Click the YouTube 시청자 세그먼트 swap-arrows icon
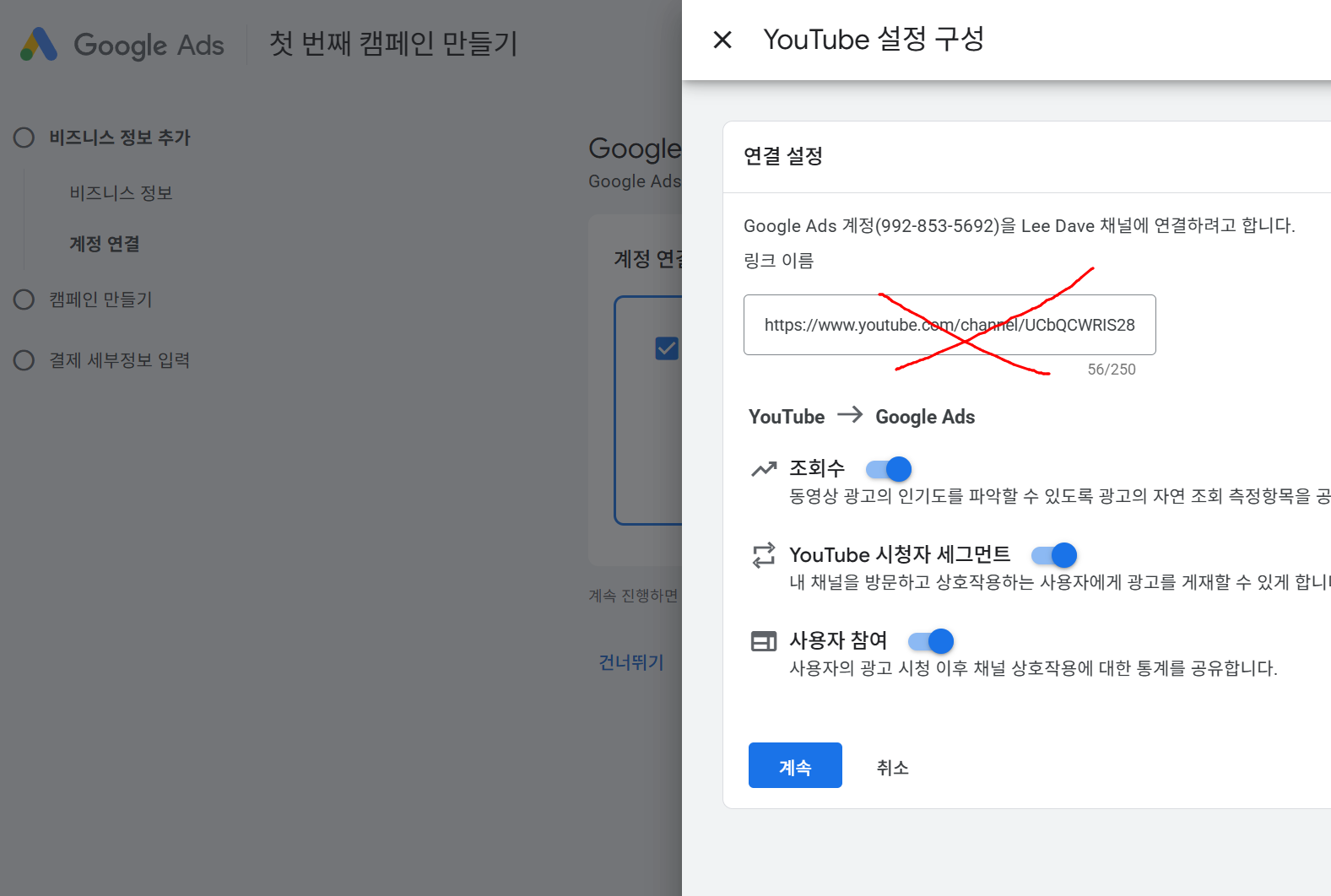The height and width of the screenshot is (896, 1331). tap(764, 555)
